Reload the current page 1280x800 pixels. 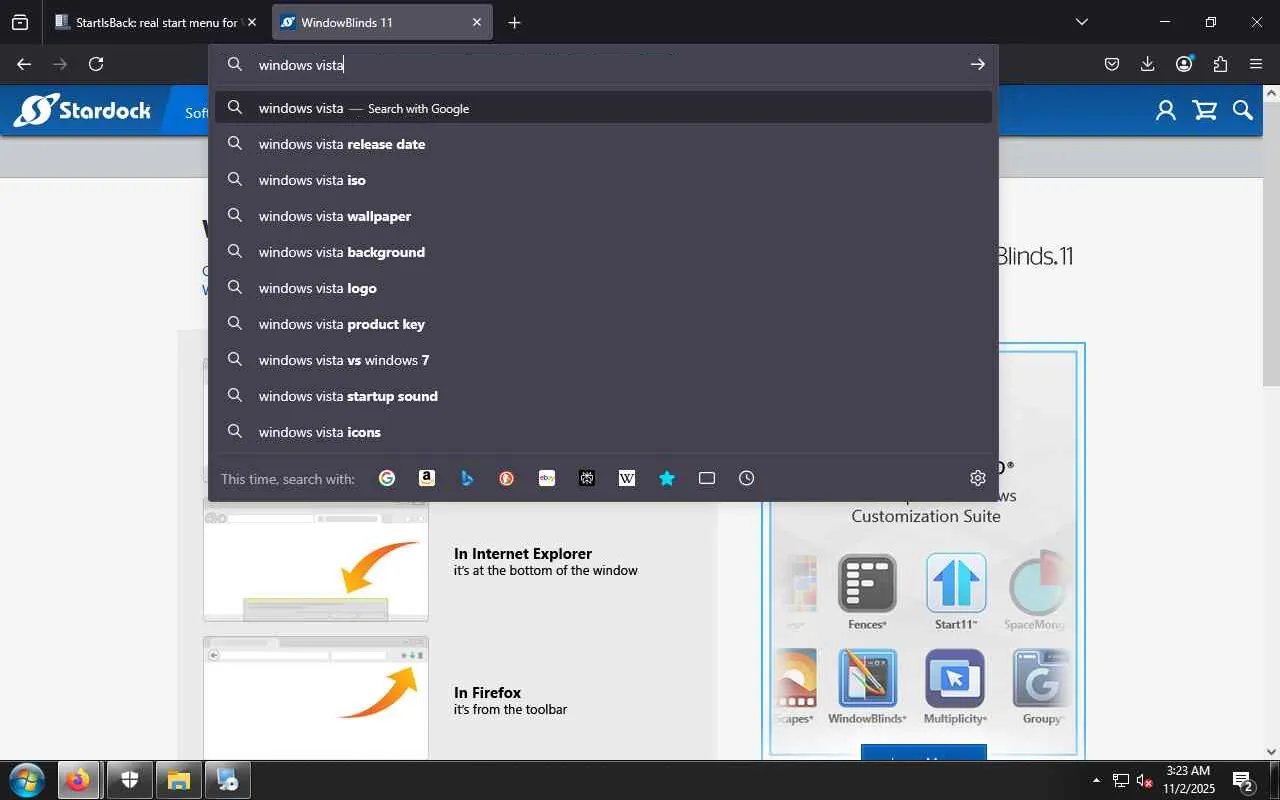click(96, 64)
